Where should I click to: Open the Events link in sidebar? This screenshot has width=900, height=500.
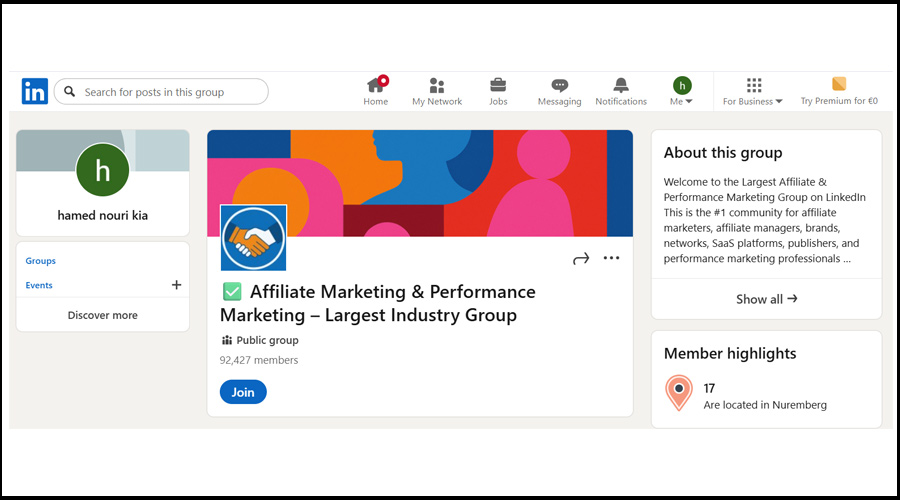pyautogui.click(x=38, y=285)
